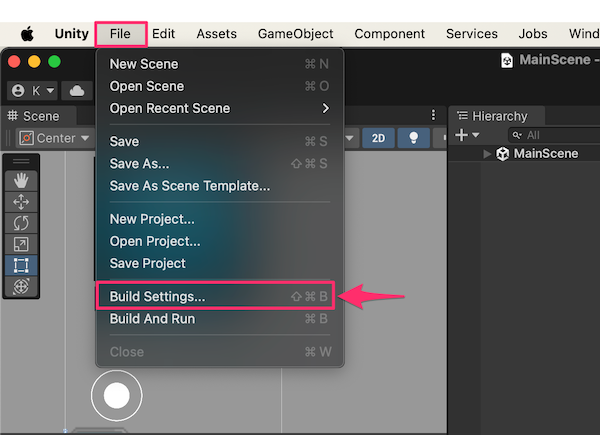Open the Assets menu
600x435 pixels.
click(216, 34)
